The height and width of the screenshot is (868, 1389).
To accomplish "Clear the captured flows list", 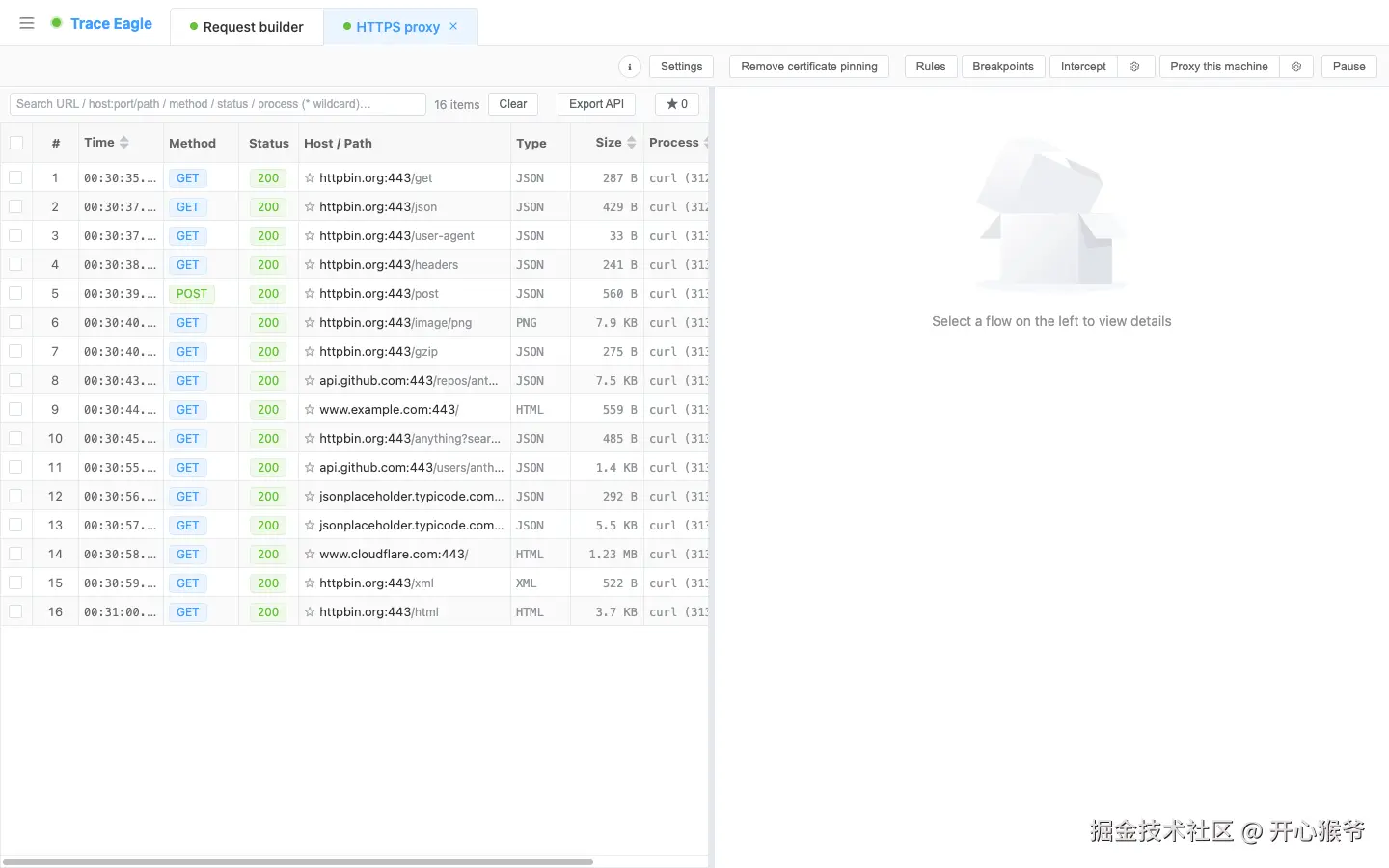I will 513,104.
